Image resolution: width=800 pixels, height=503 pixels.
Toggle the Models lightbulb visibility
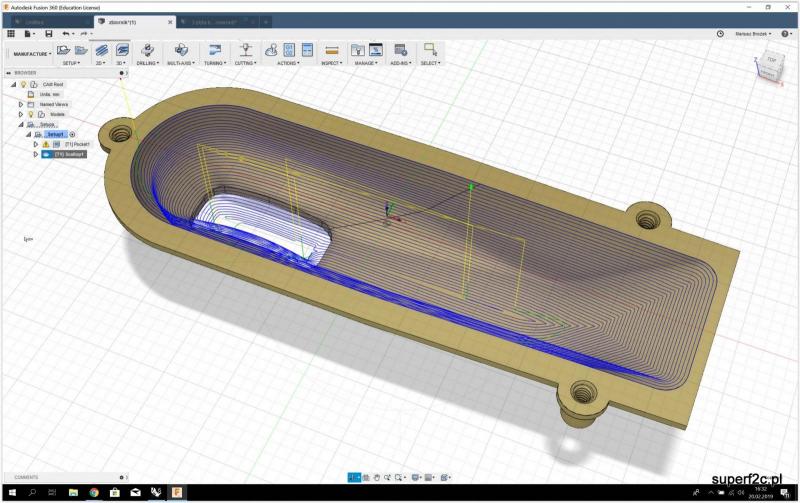pyautogui.click(x=31, y=114)
